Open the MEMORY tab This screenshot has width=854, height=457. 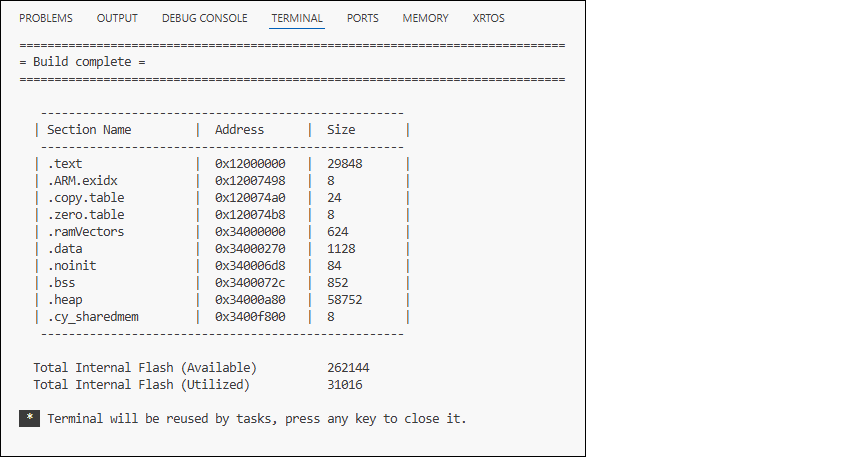point(425,18)
